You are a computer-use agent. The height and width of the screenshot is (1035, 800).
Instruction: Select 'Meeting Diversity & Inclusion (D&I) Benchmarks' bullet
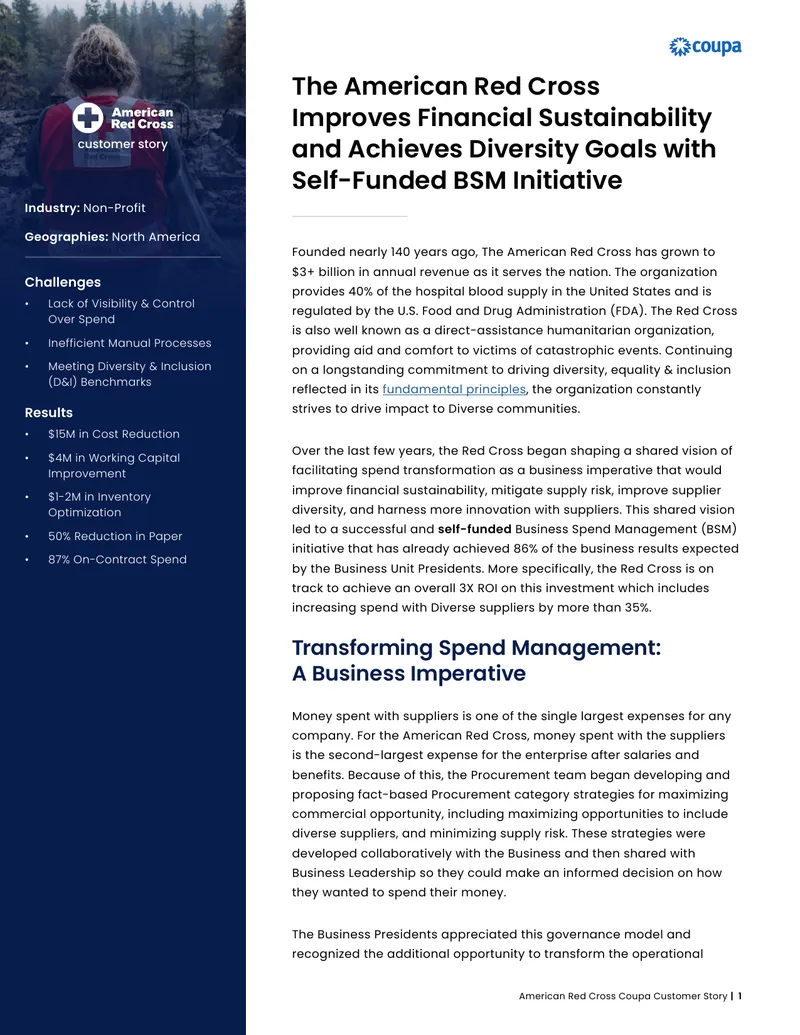click(x=129, y=374)
